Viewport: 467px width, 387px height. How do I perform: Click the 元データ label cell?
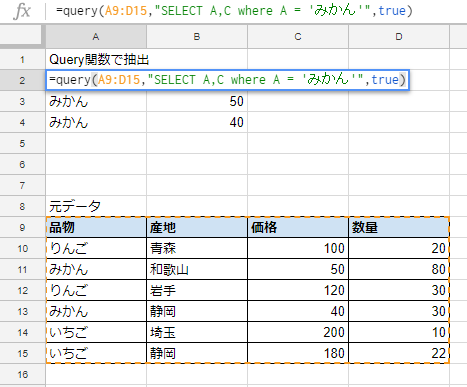click(x=96, y=206)
